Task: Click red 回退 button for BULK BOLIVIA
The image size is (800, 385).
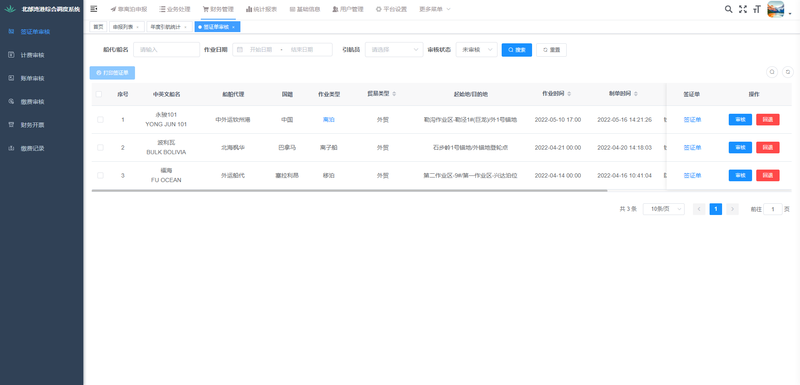Action: point(768,147)
